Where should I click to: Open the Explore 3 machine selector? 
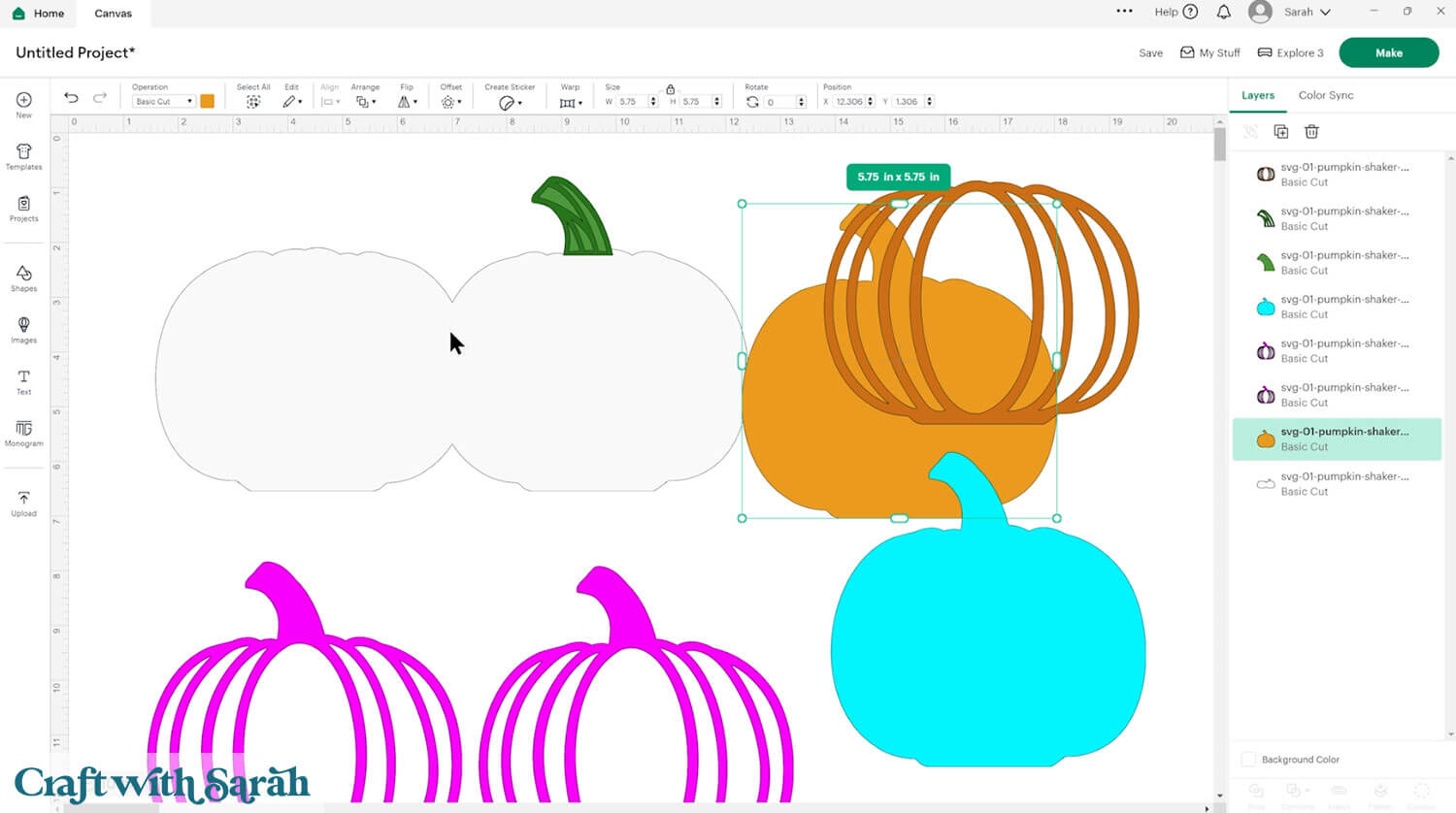tap(1290, 52)
